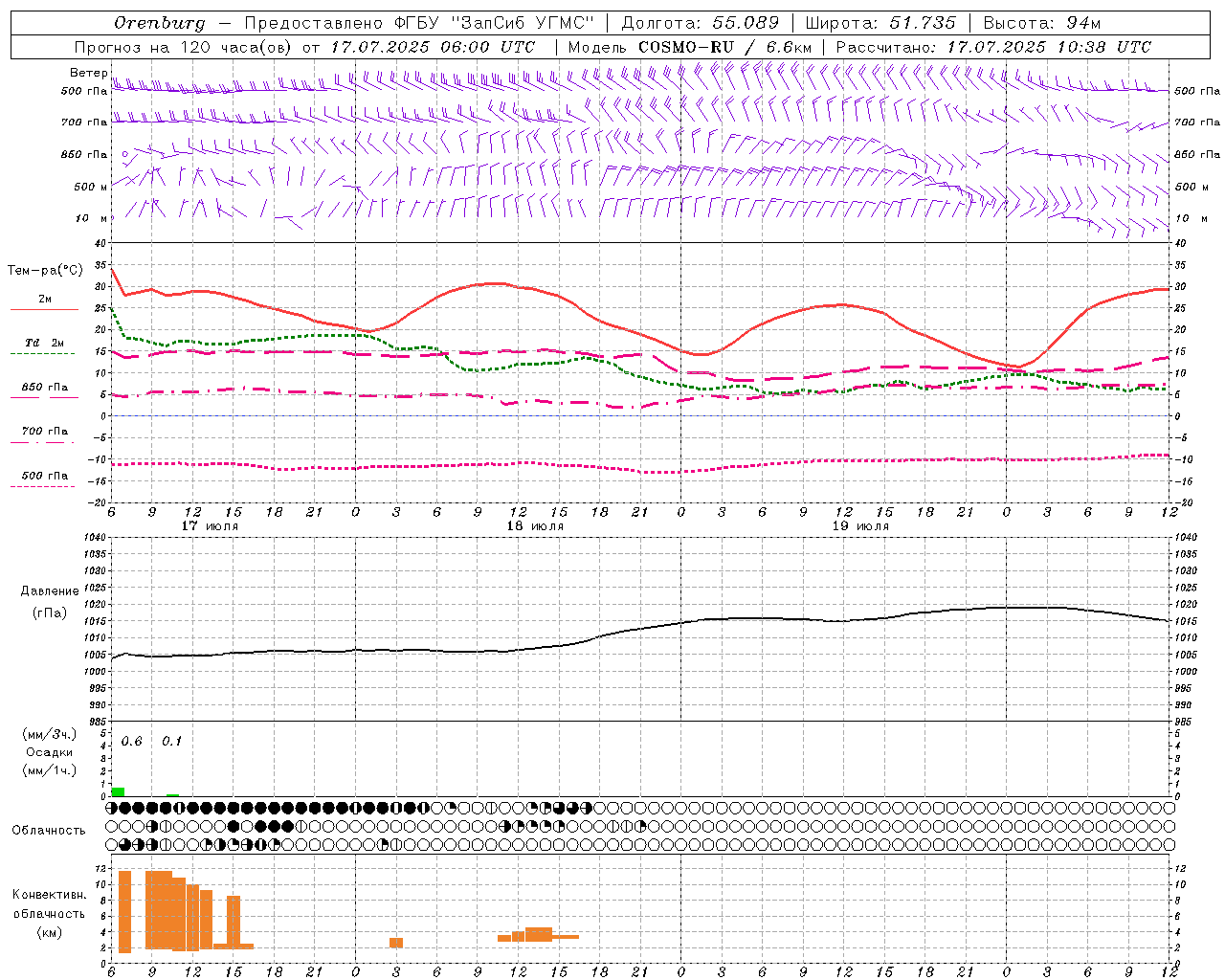The width and height of the screenshot is (1225, 980).
Task: Click the Рассчитано: 17.07.2025 10:38 UTC text
Action: pos(993,47)
